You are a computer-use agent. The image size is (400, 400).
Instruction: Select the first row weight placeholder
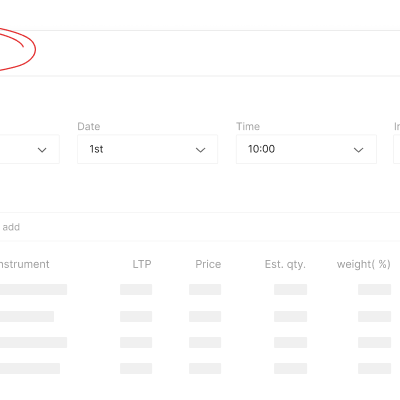pyautogui.click(x=374, y=289)
